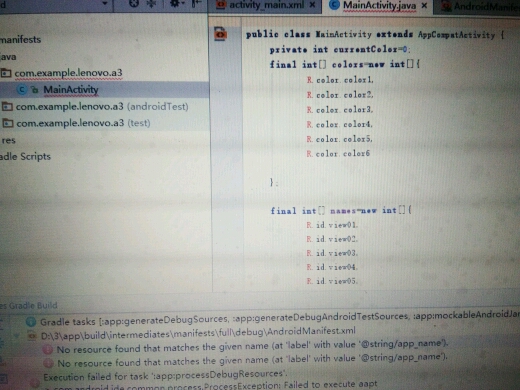This screenshot has height=390, width=520.
Task: Click the related XML file gutter icon
Action: [220, 34]
